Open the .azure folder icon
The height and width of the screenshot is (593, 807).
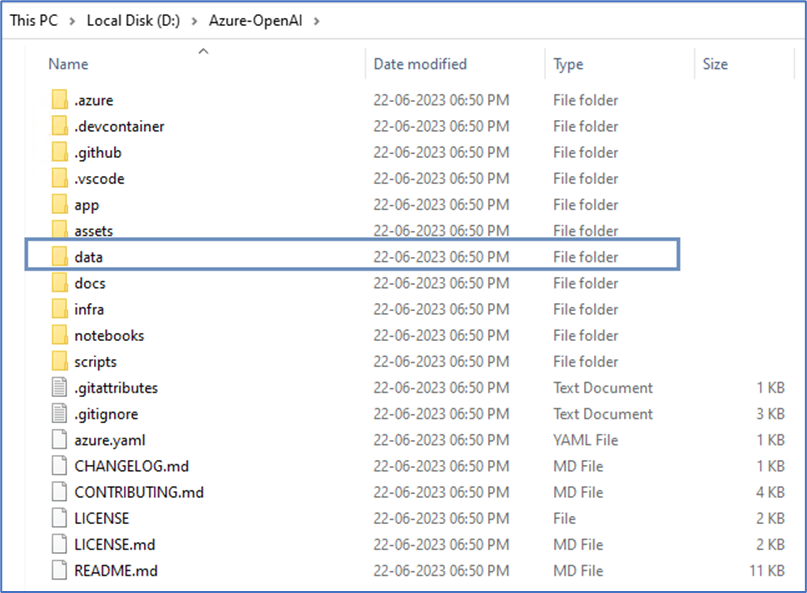pos(59,99)
